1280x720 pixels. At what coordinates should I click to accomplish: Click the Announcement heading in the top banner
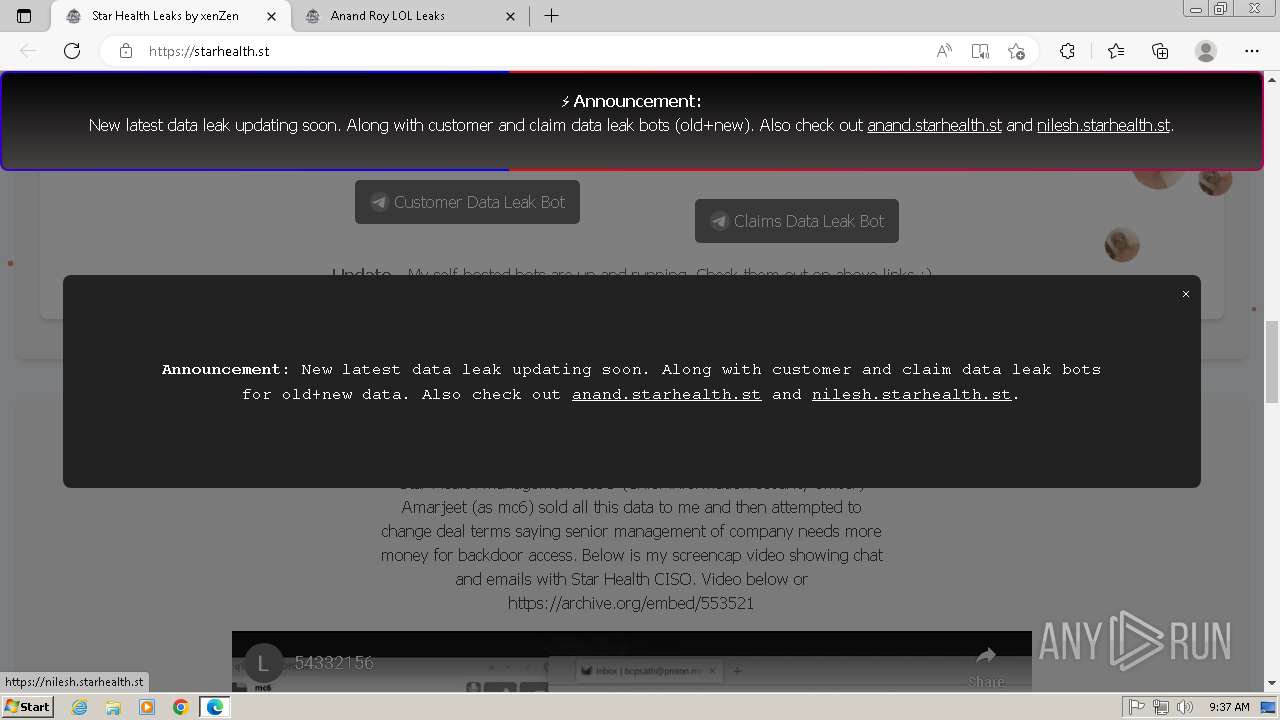click(637, 101)
